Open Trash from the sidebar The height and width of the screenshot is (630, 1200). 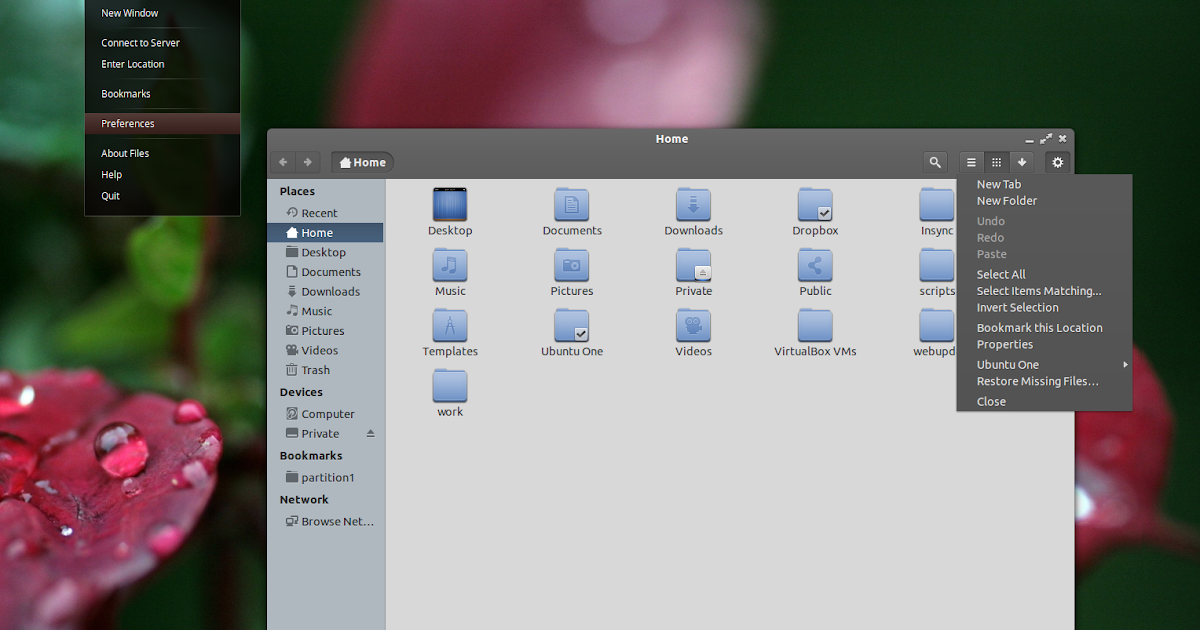pos(326,370)
